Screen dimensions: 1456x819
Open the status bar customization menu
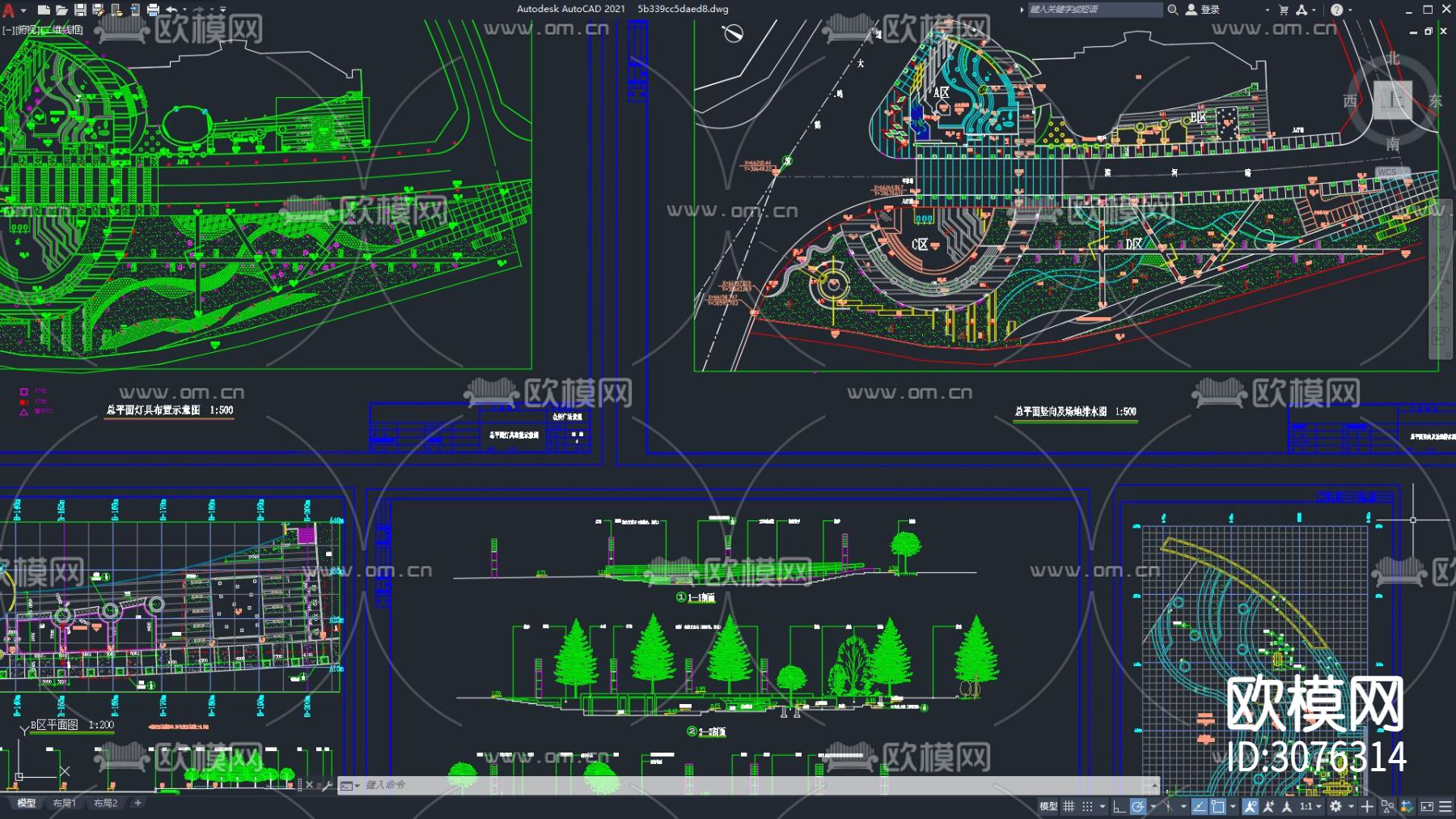click(x=1445, y=806)
